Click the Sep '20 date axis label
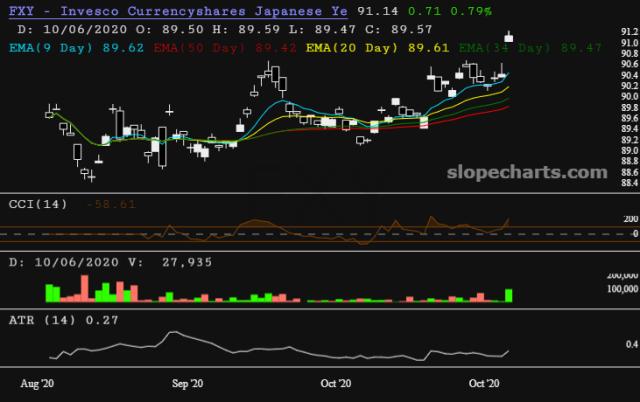 pyautogui.click(x=187, y=384)
